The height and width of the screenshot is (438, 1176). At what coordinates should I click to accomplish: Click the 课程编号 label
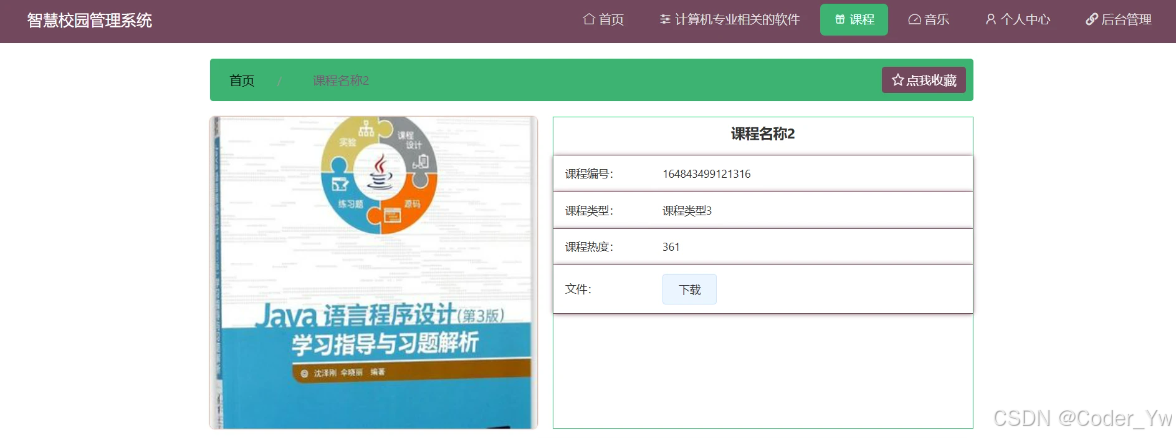(x=589, y=174)
